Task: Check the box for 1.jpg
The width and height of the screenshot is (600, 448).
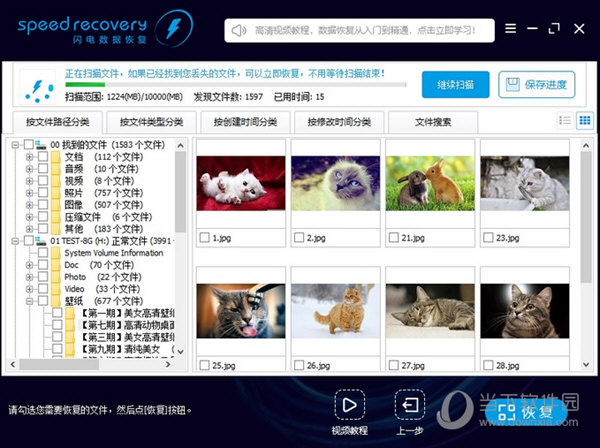Action: [x=204, y=238]
